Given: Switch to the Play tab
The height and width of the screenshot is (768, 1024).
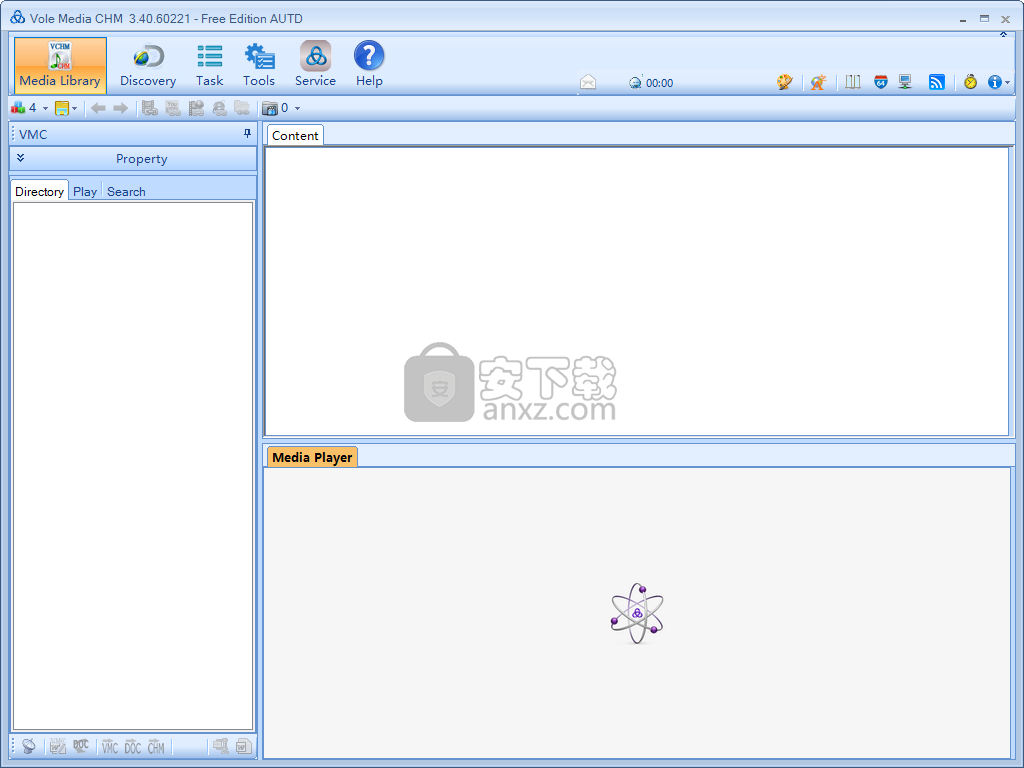Looking at the screenshot, I should point(85,191).
